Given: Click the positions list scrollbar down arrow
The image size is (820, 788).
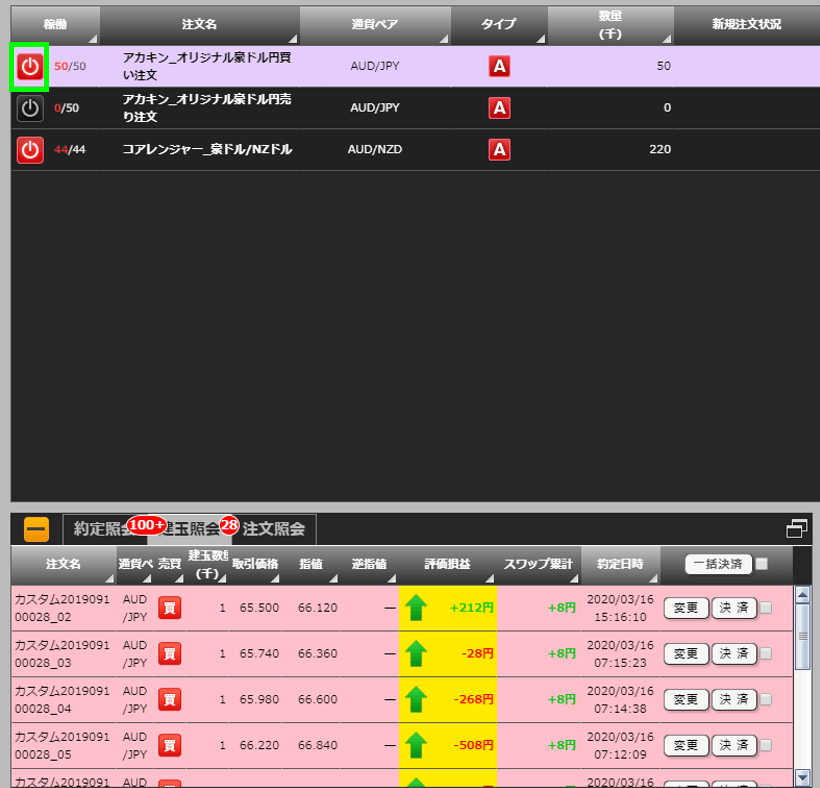Looking at the screenshot, I should point(802,777).
